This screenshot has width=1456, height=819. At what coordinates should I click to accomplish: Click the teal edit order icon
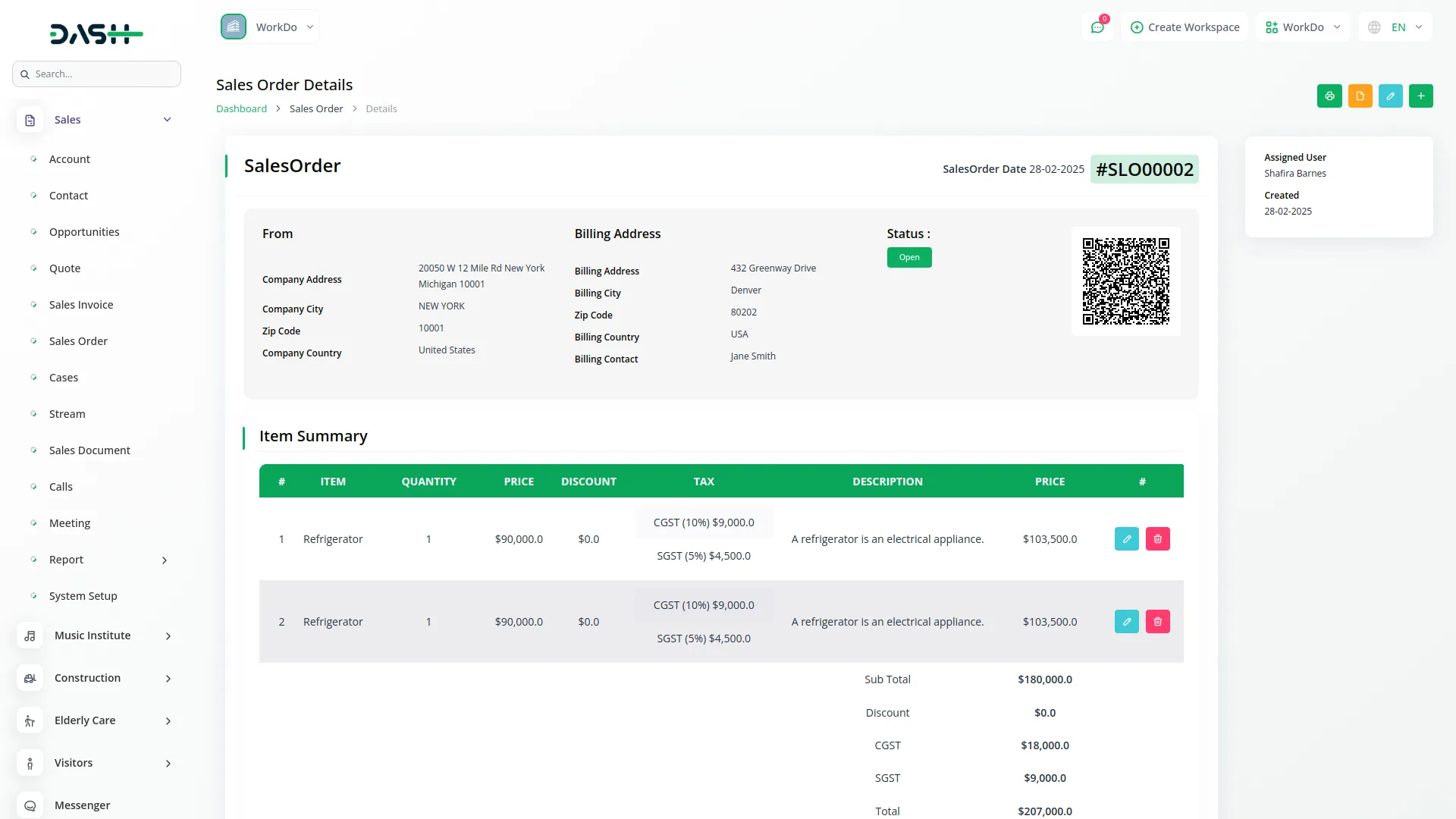(1390, 96)
